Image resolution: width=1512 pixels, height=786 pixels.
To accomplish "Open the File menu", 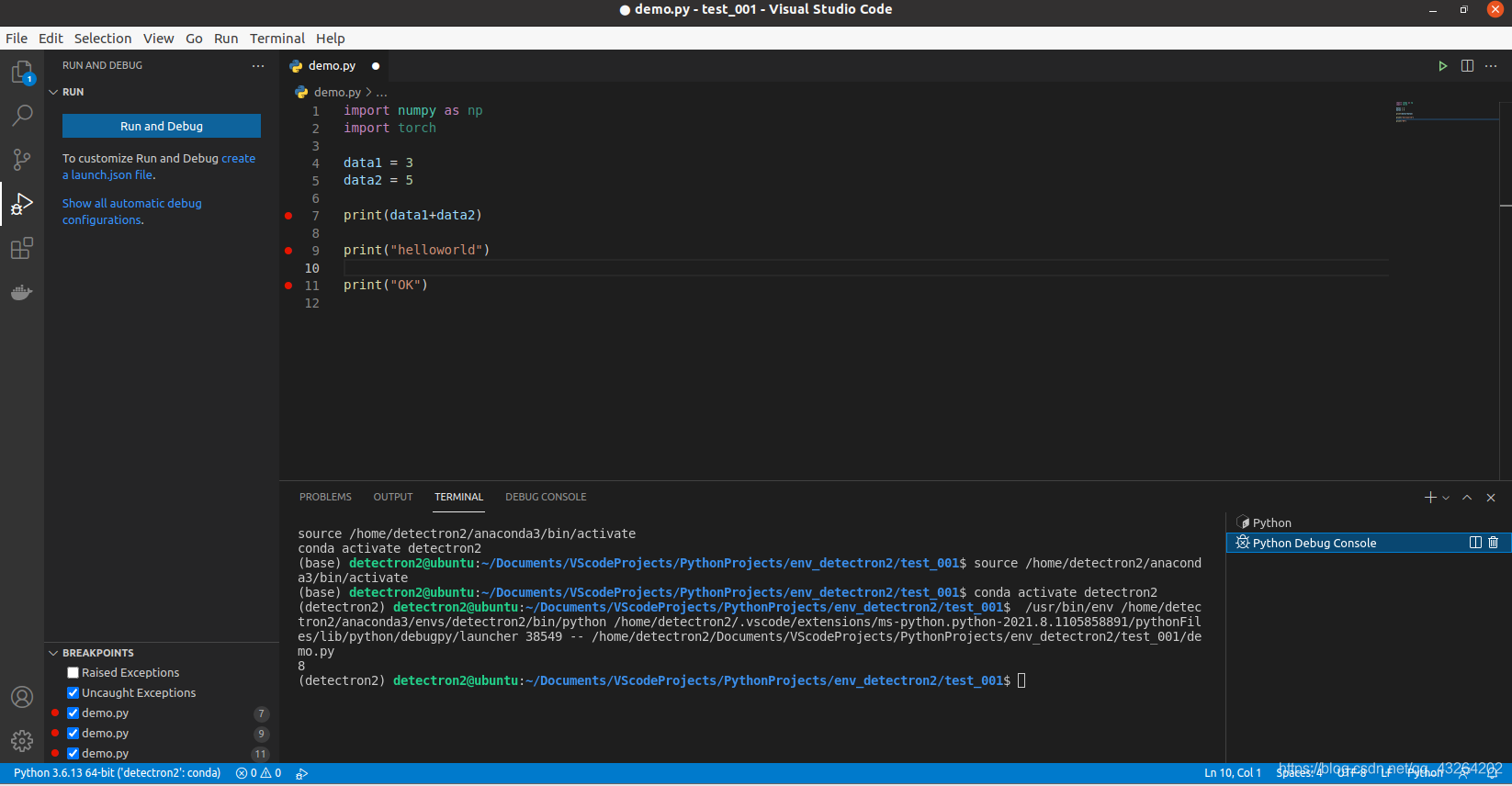I will [x=17, y=39].
